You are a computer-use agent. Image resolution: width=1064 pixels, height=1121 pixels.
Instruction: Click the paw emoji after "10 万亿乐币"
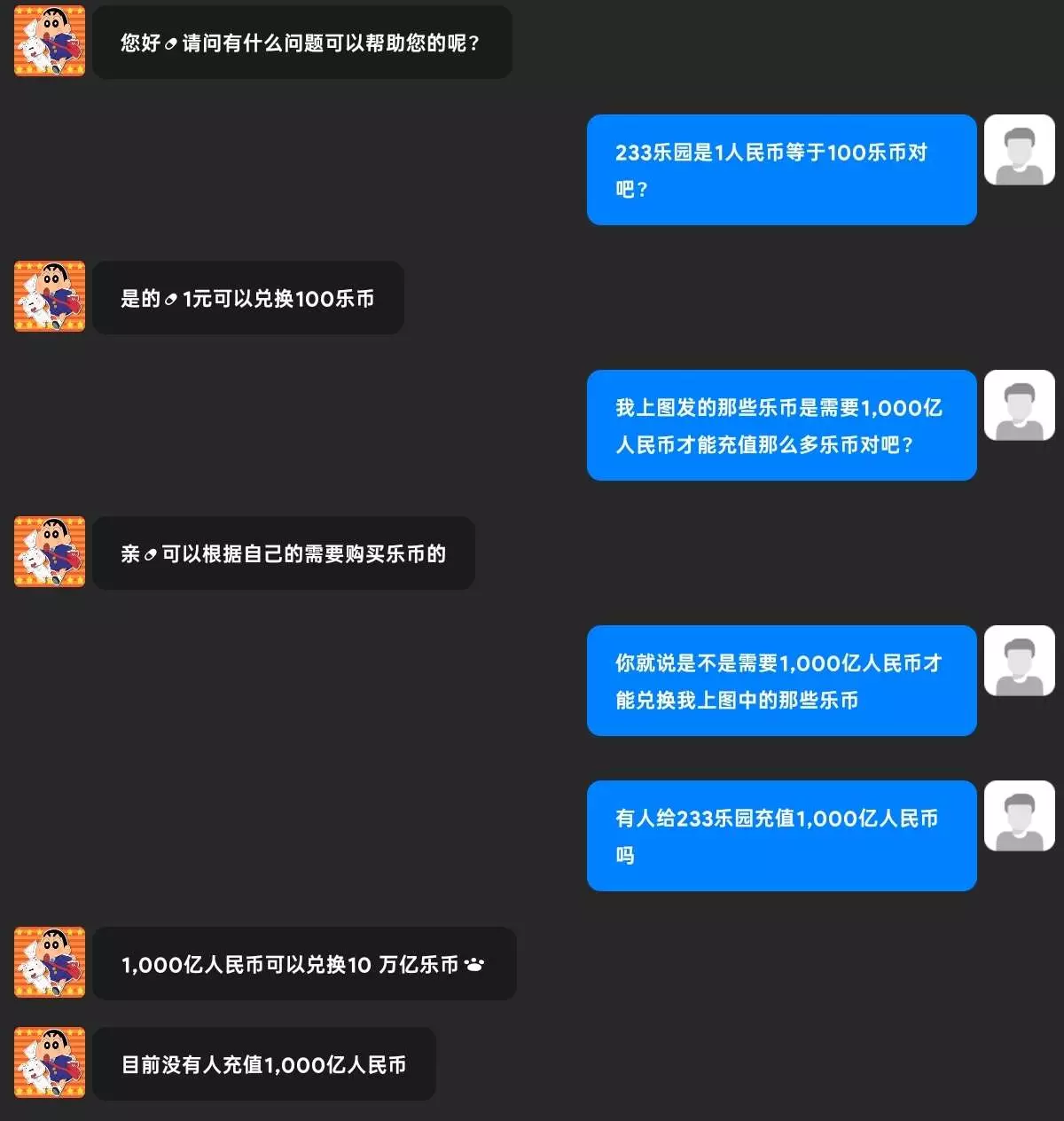pos(474,964)
